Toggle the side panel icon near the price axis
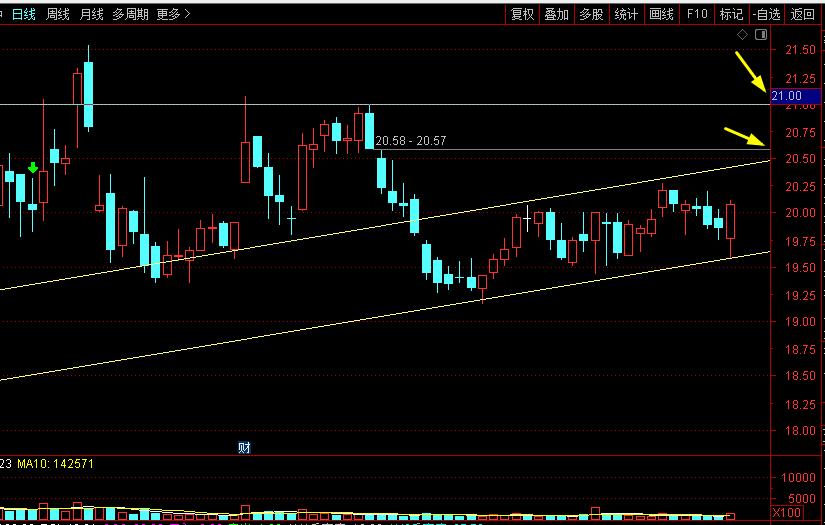 click(761, 35)
